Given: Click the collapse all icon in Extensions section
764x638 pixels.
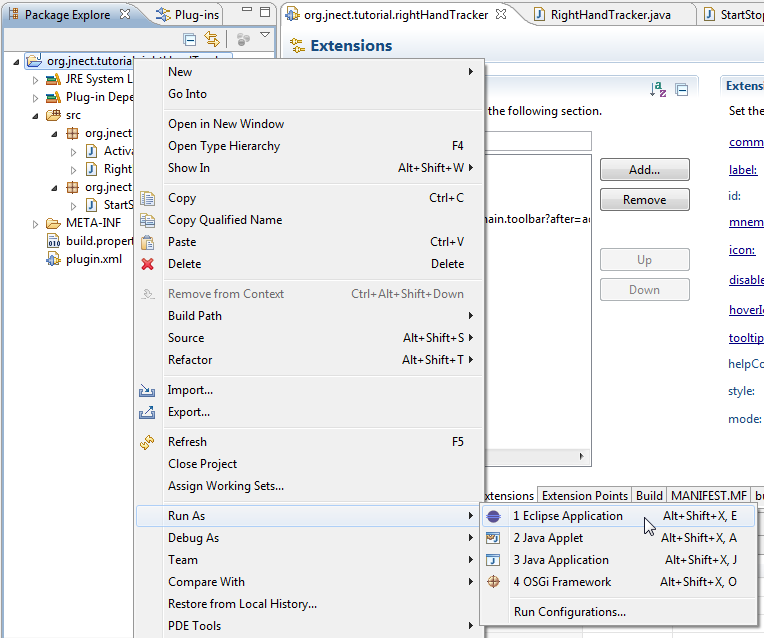Looking at the screenshot, I should pos(682,90).
